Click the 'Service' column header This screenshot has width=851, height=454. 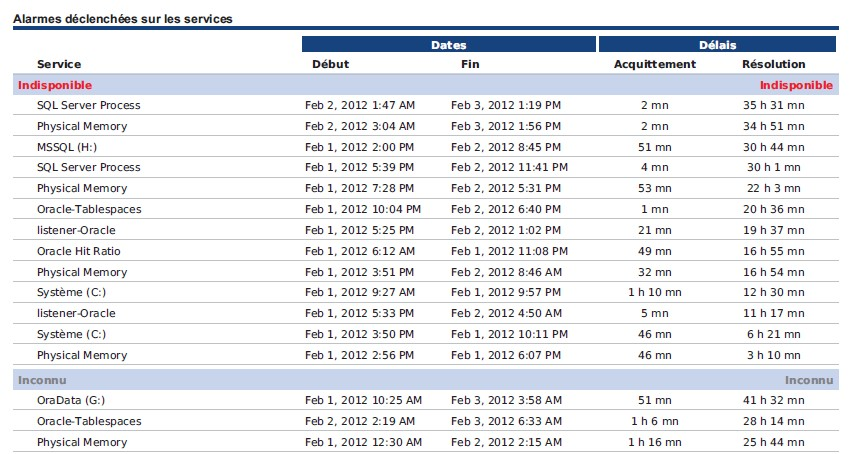(x=59, y=64)
